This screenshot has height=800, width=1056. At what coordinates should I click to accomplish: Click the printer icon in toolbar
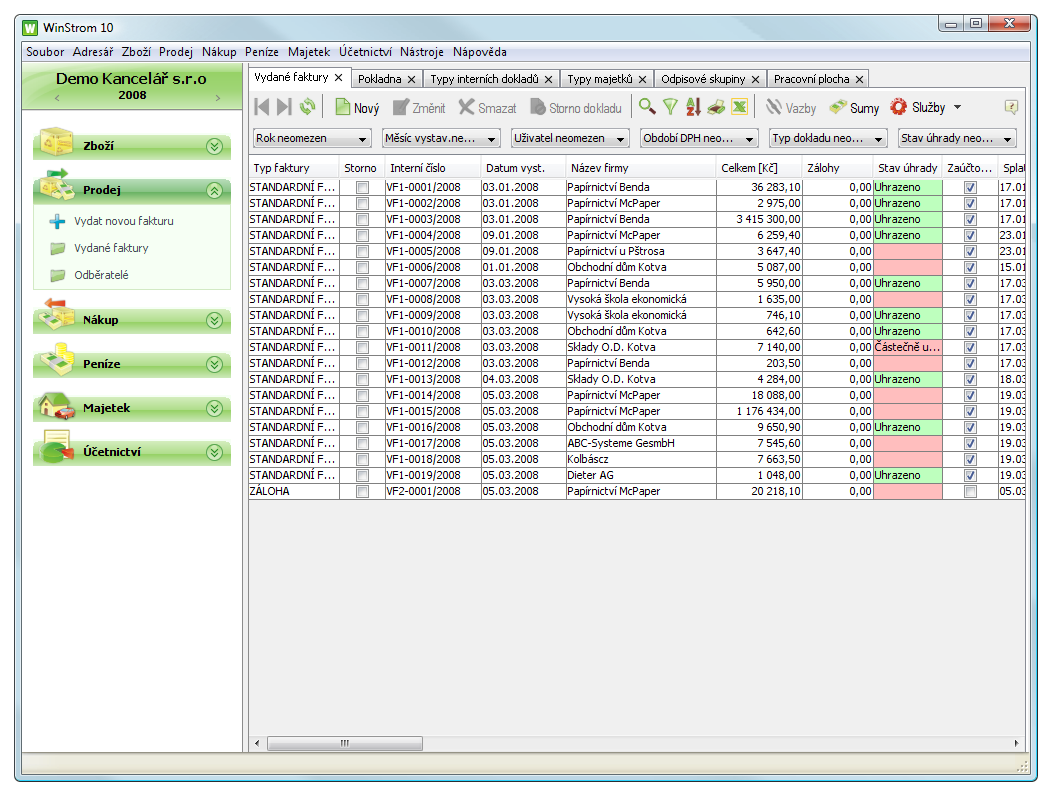click(716, 106)
